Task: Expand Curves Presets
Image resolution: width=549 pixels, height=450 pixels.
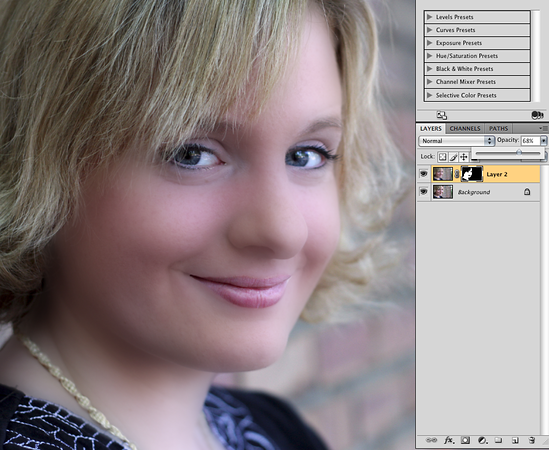Action: tap(429, 30)
